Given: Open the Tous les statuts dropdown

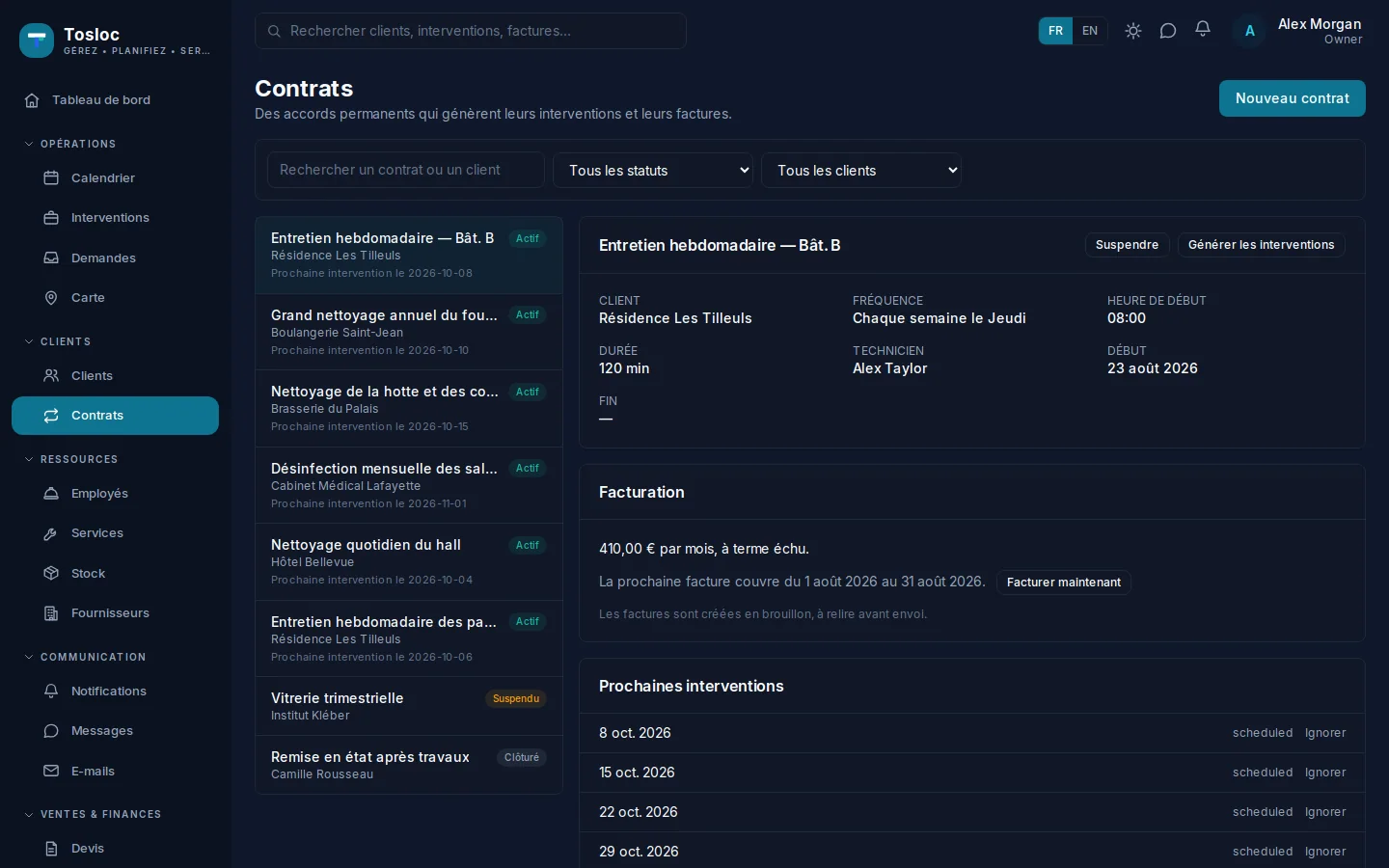Looking at the screenshot, I should pos(653,171).
